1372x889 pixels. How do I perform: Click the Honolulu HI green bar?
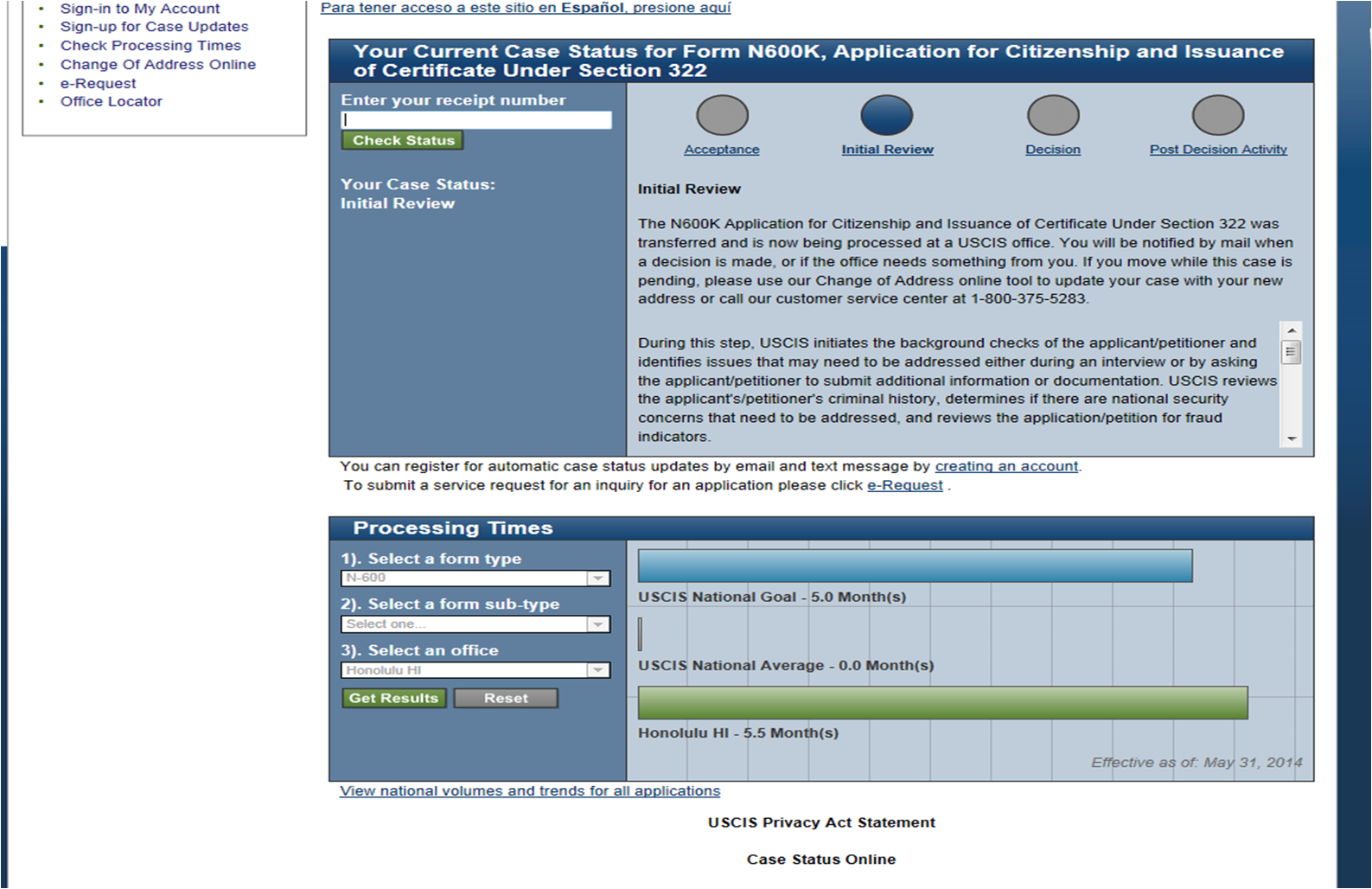(942, 703)
